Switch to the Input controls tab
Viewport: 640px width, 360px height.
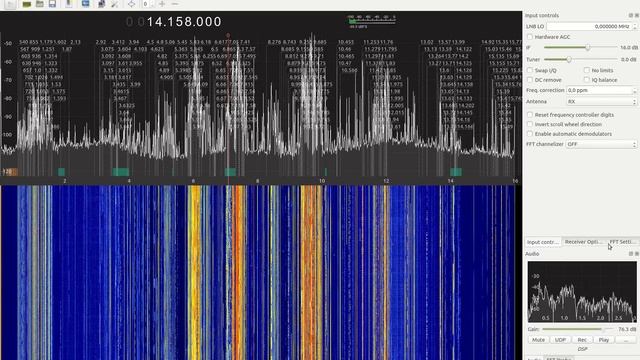542,242
